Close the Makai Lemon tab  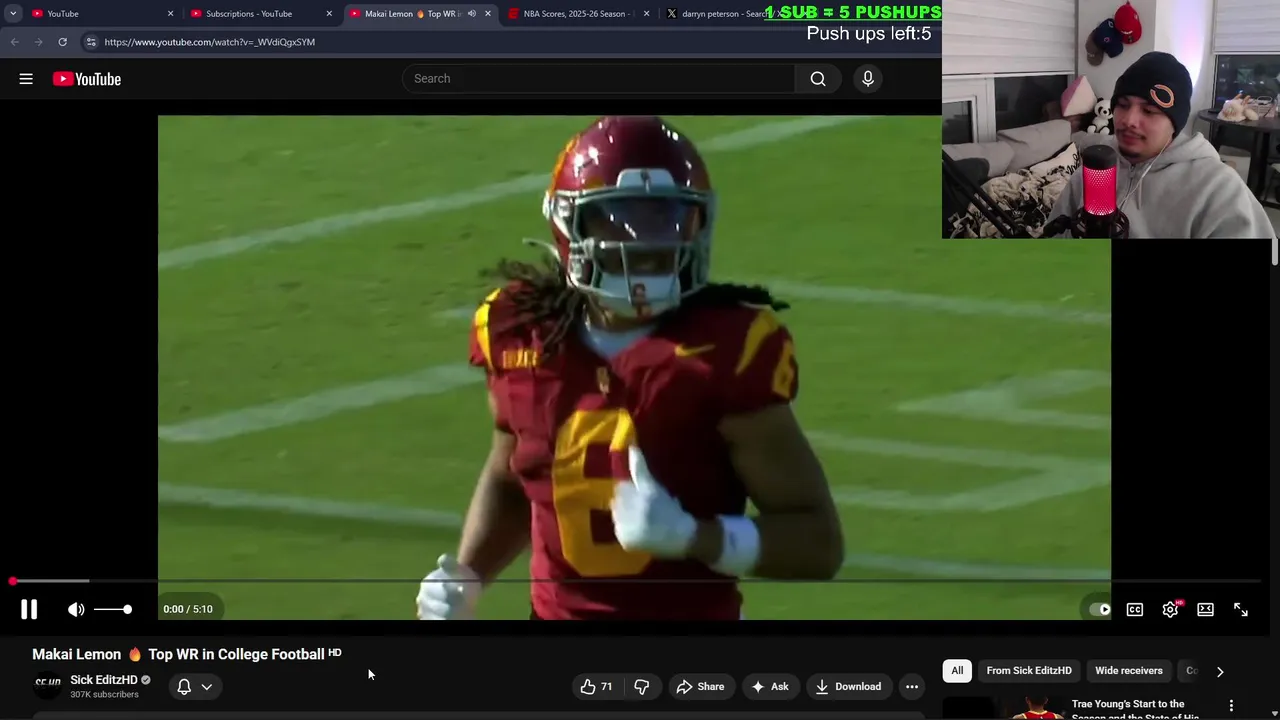tap(488, 14)
